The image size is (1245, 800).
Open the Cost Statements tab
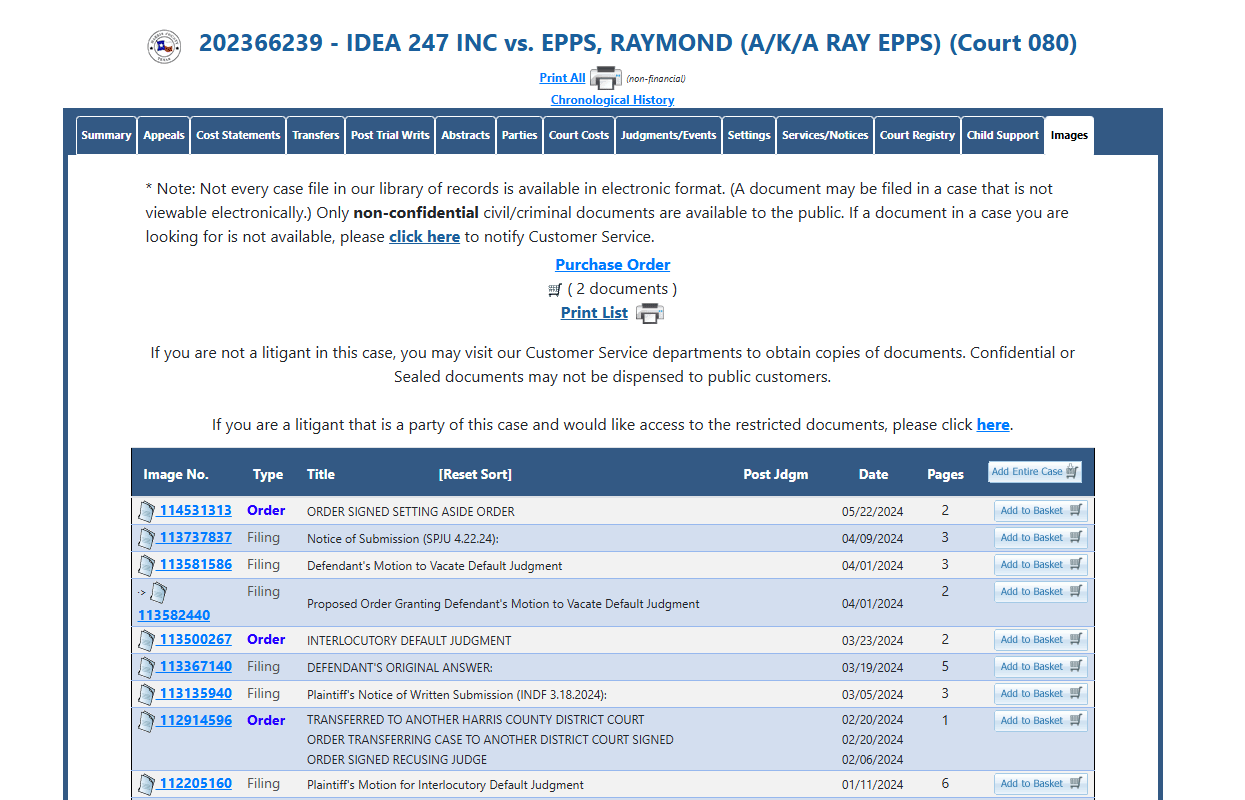click(x=238, y=136)
